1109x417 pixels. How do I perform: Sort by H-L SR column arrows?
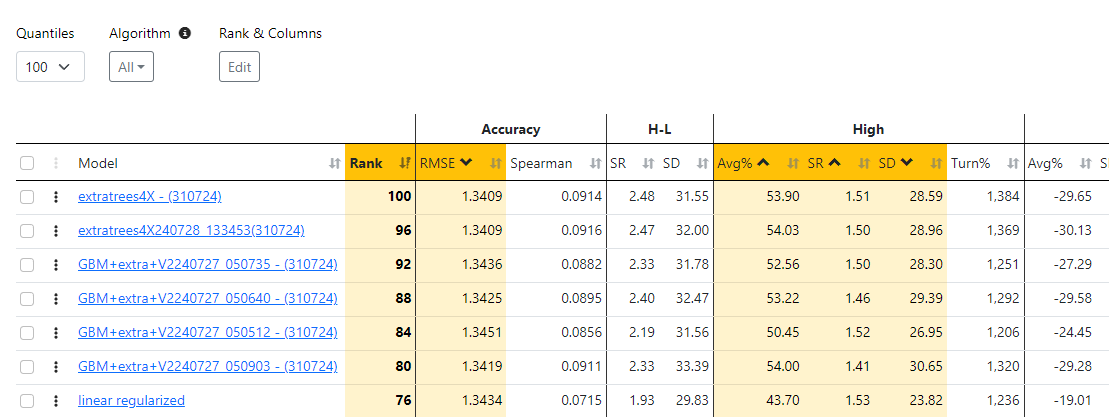[x=648, y=163]
